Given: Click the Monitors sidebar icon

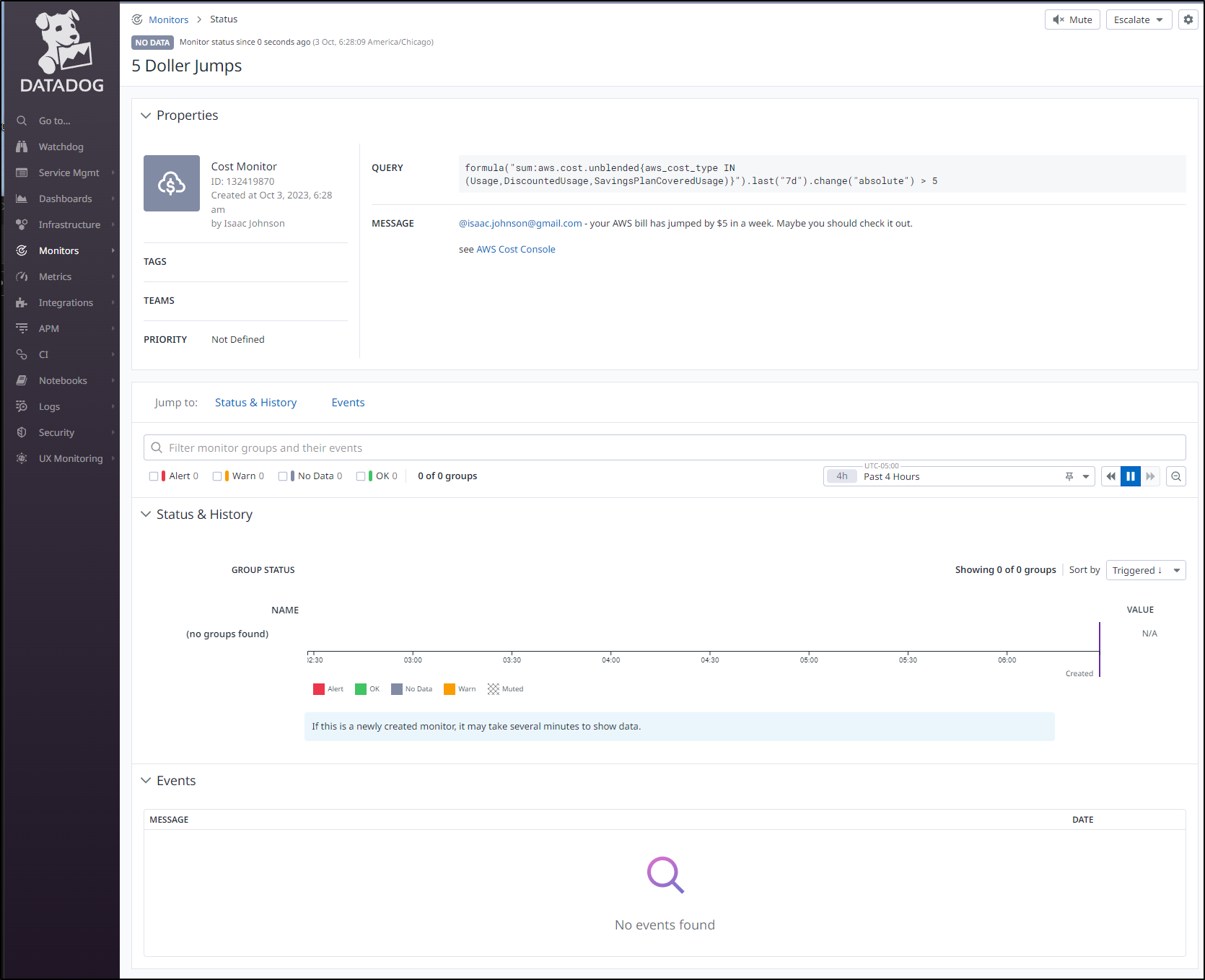Looking at the screenshot, I should [22, 250].
